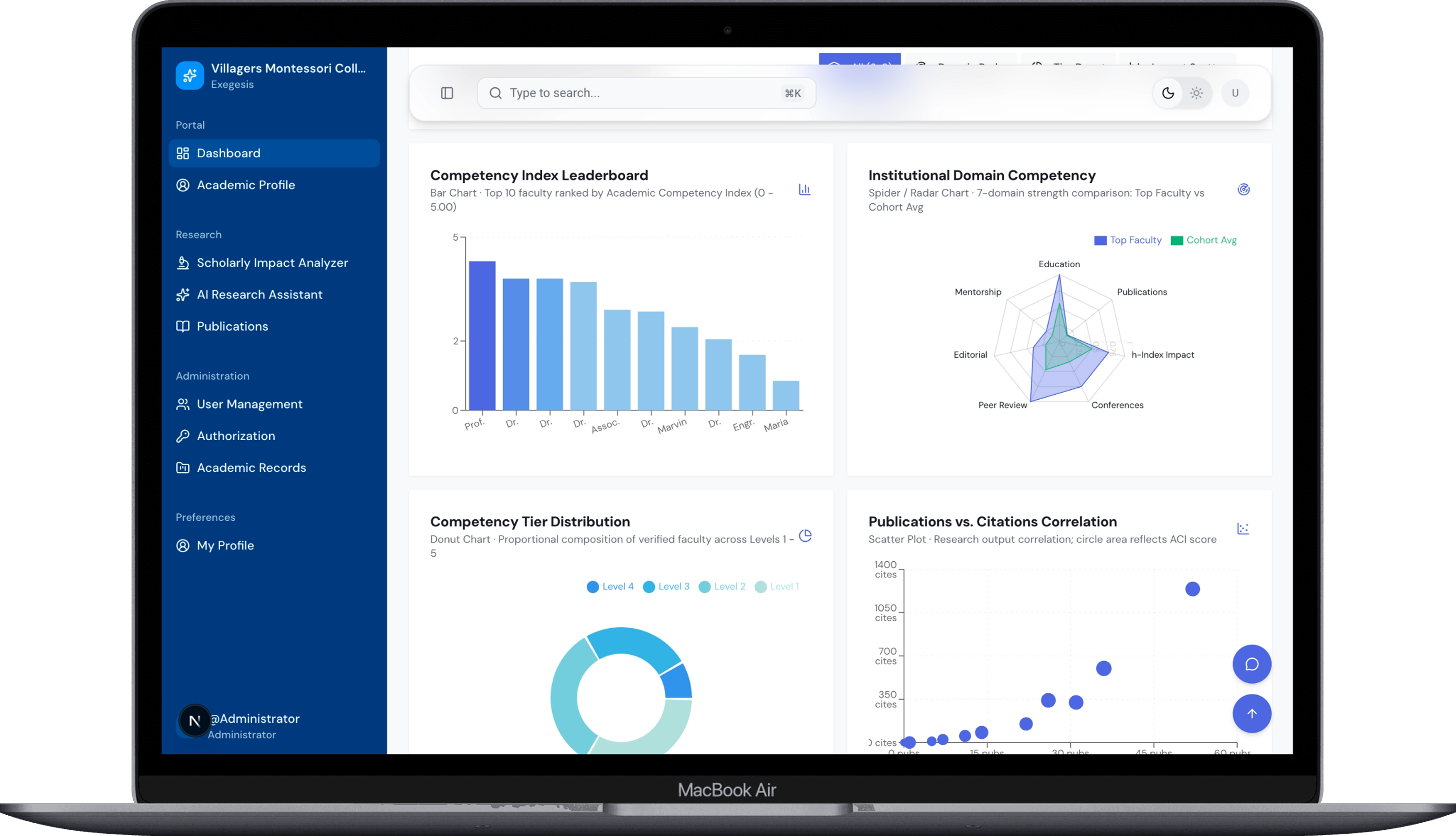The width and height of the screenshot is (1456, 836).
Task: Click the Publications book icon
Action: point(182,326)
